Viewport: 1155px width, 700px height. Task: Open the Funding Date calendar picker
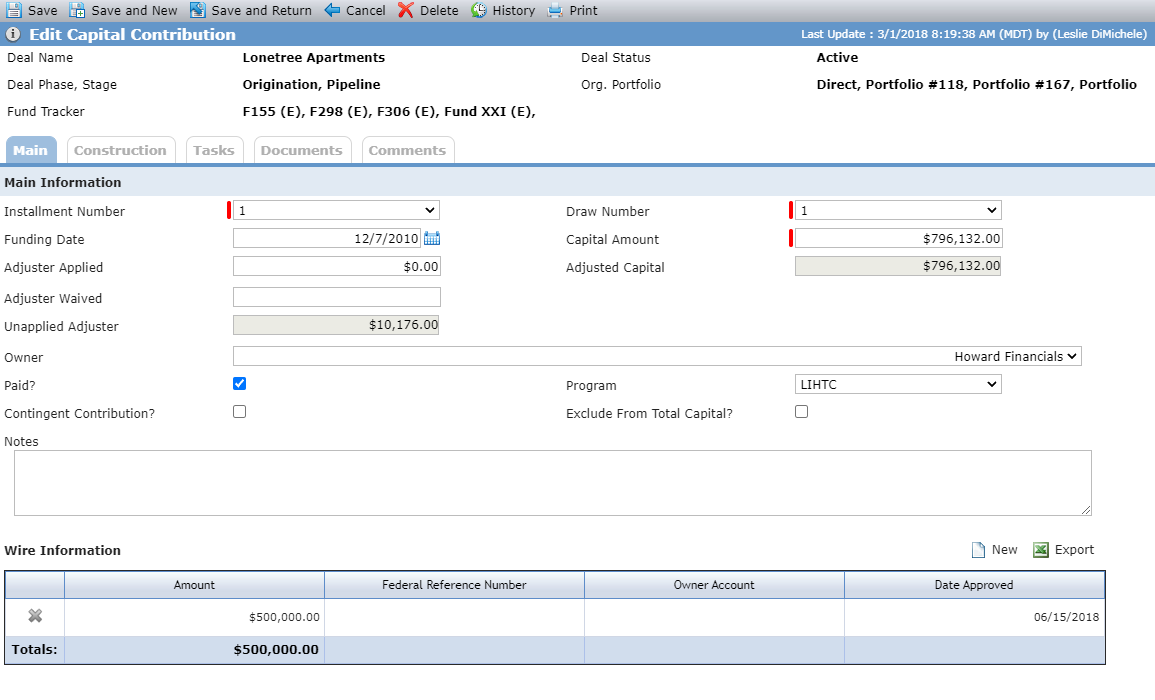click(432, 238)
